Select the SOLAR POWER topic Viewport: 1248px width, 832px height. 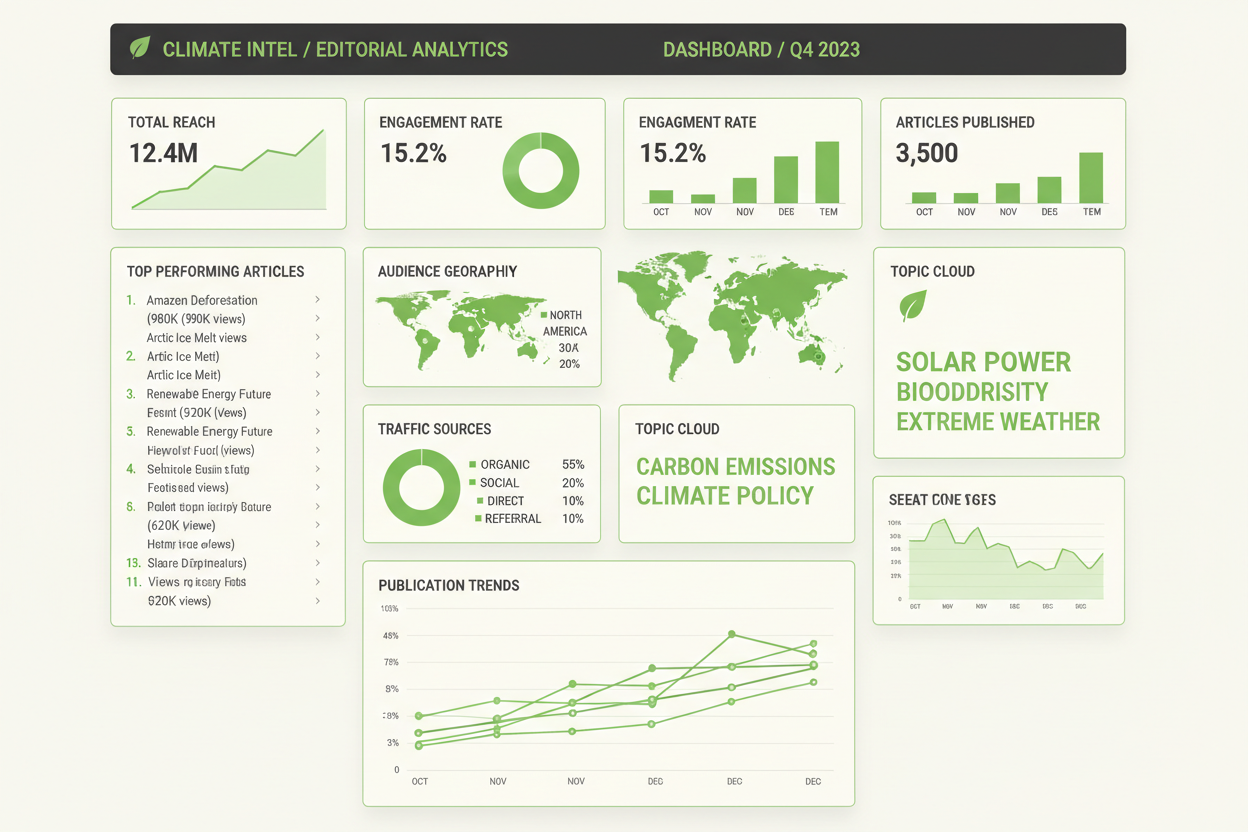point(983,362)
